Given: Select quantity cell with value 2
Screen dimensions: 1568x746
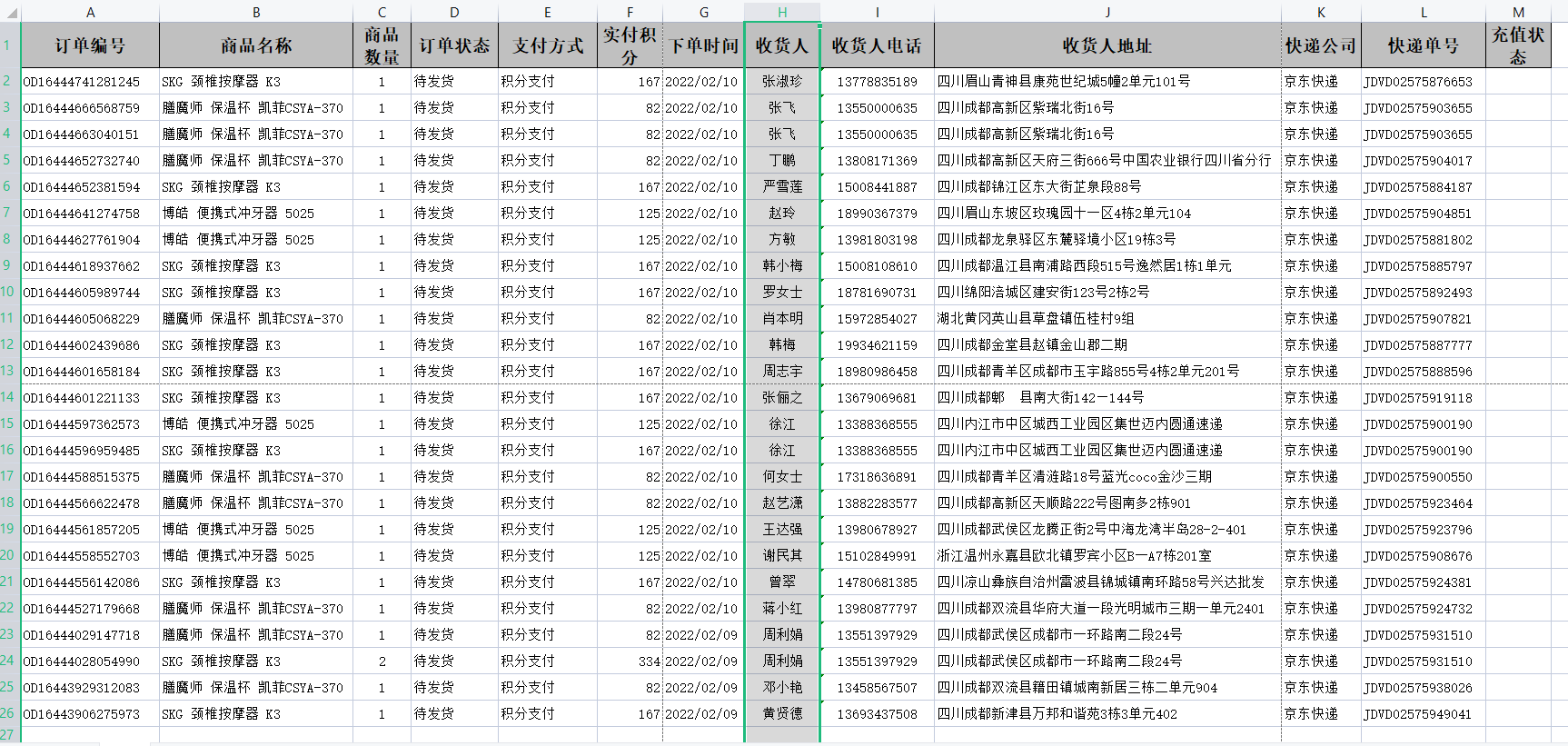Looking at the screenshot, I should coord(382,661).
